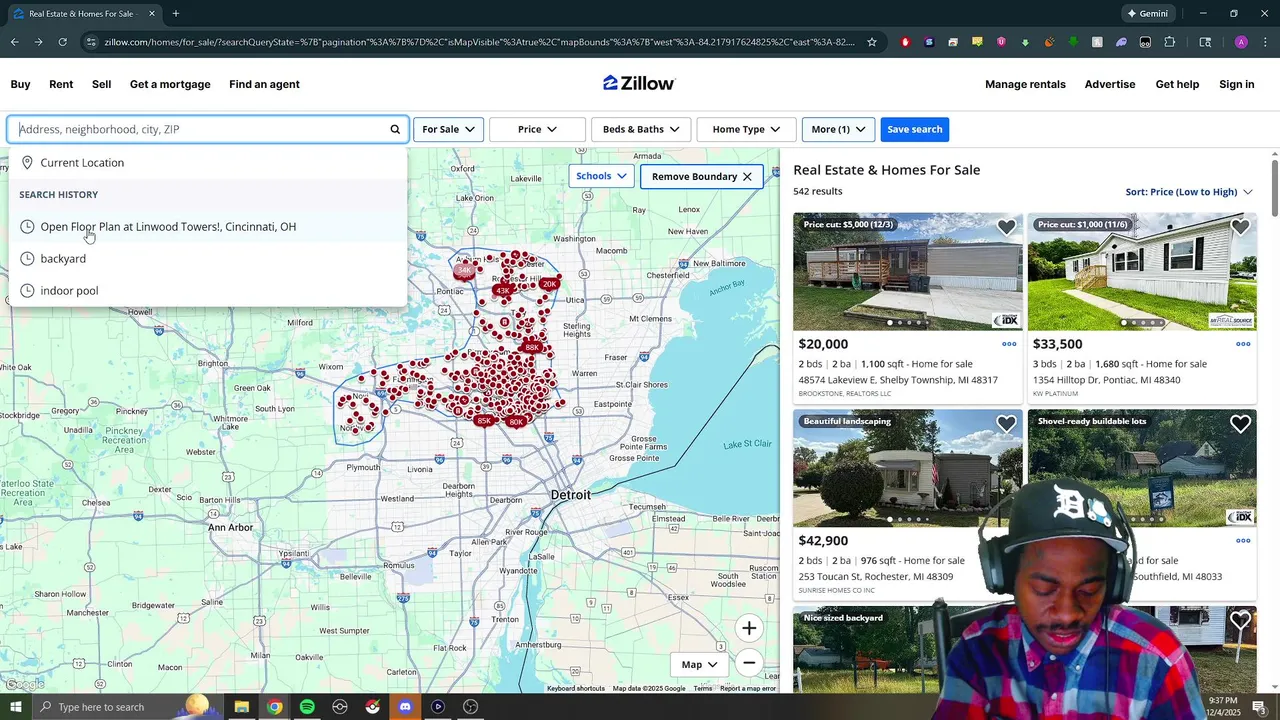This screenshot has height=720, width=1280.
Task: Open Get help page
Action: click(1177, 84)
